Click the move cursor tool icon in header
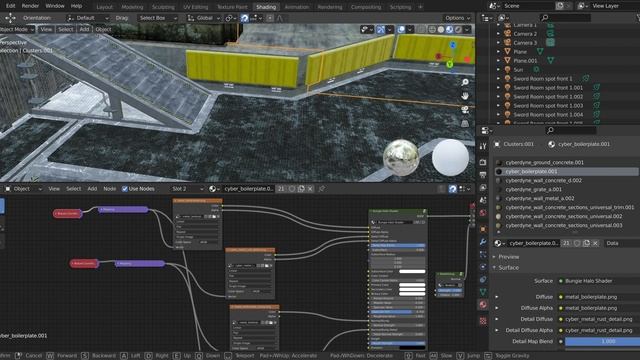640x360 pixels. click(x=10, y=18)
